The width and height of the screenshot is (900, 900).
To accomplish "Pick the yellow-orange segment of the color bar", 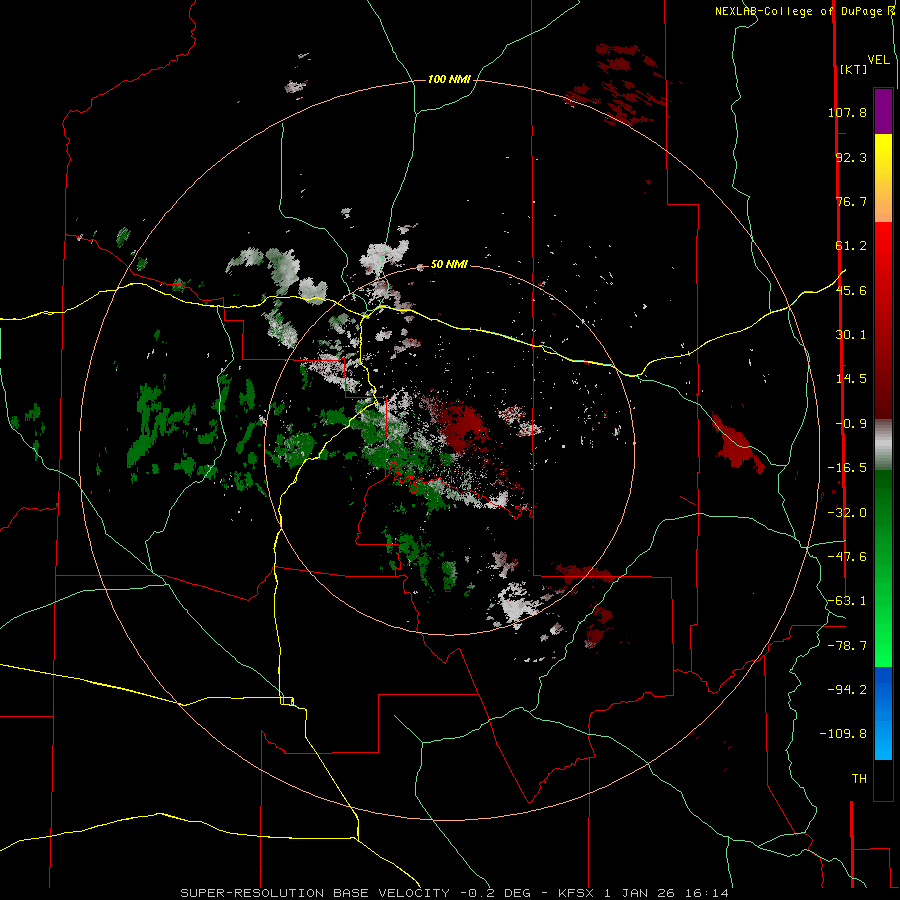I will pyautogui.click(x=883, y=178).
